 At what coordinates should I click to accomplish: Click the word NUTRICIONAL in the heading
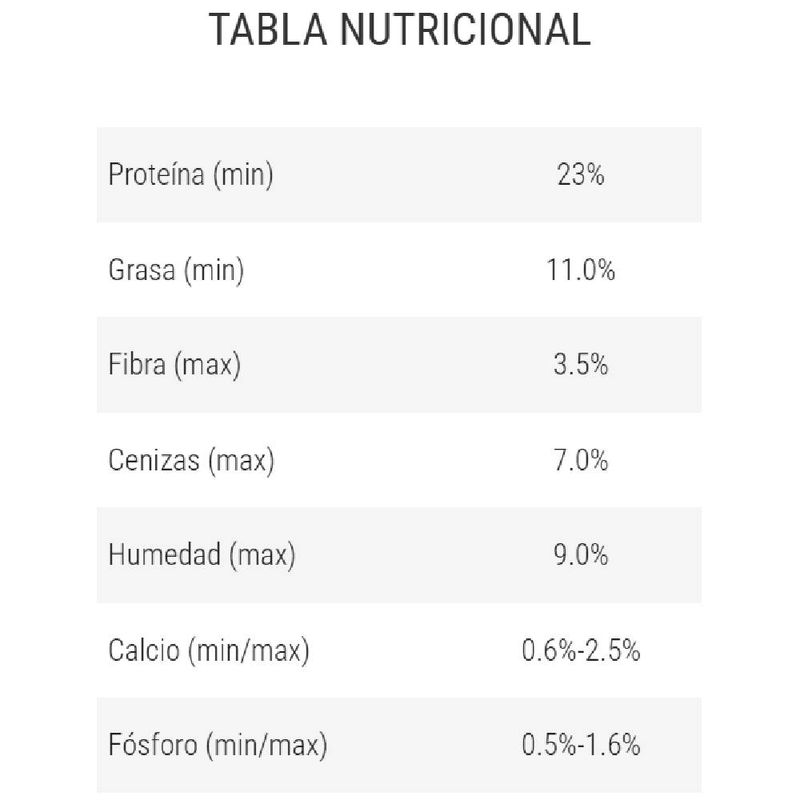point(465,30)
